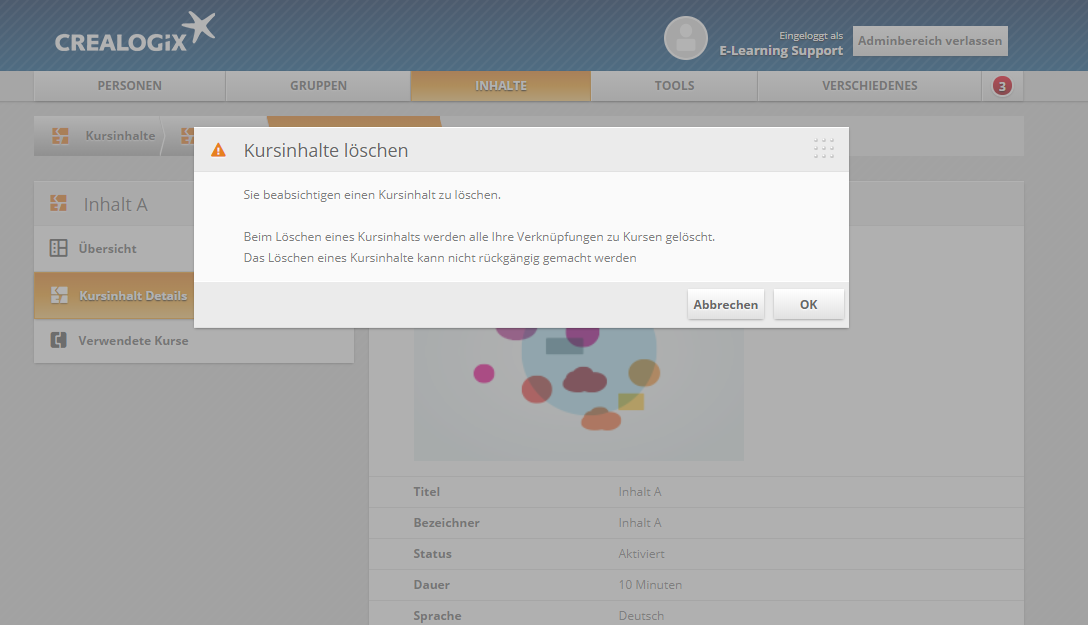Image resolution: width=1088 pixels, height=625 pixels.
Task: Open the red notification badge showing 3
Action: point(1002,86)
